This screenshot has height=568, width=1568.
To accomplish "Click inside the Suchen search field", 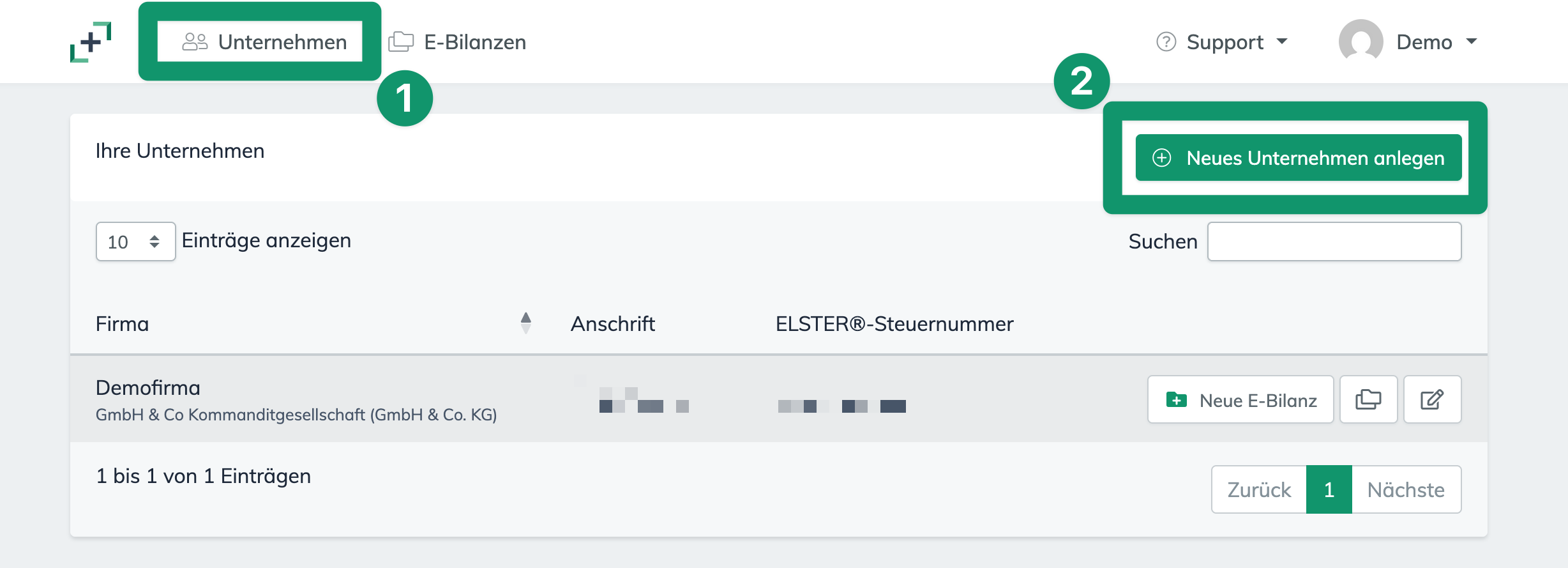I will point(1334,241).
